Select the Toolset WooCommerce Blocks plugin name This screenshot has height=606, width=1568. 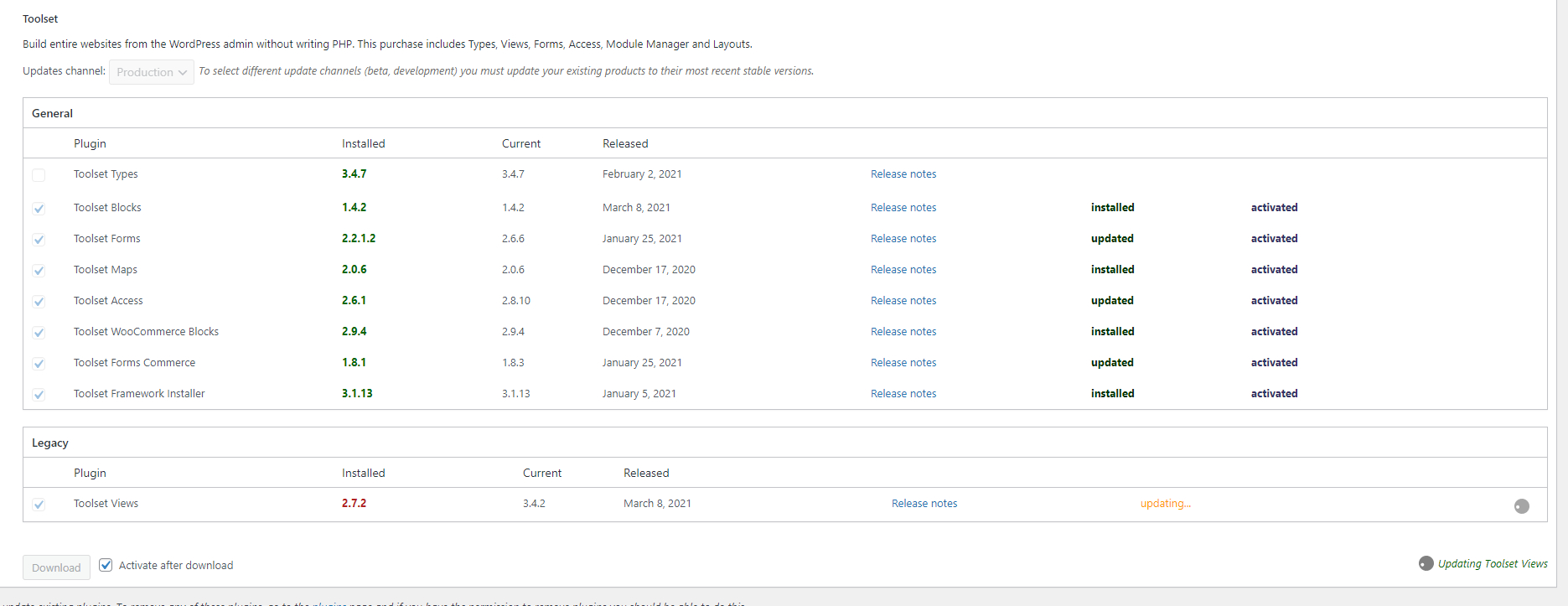pos(146,332)
